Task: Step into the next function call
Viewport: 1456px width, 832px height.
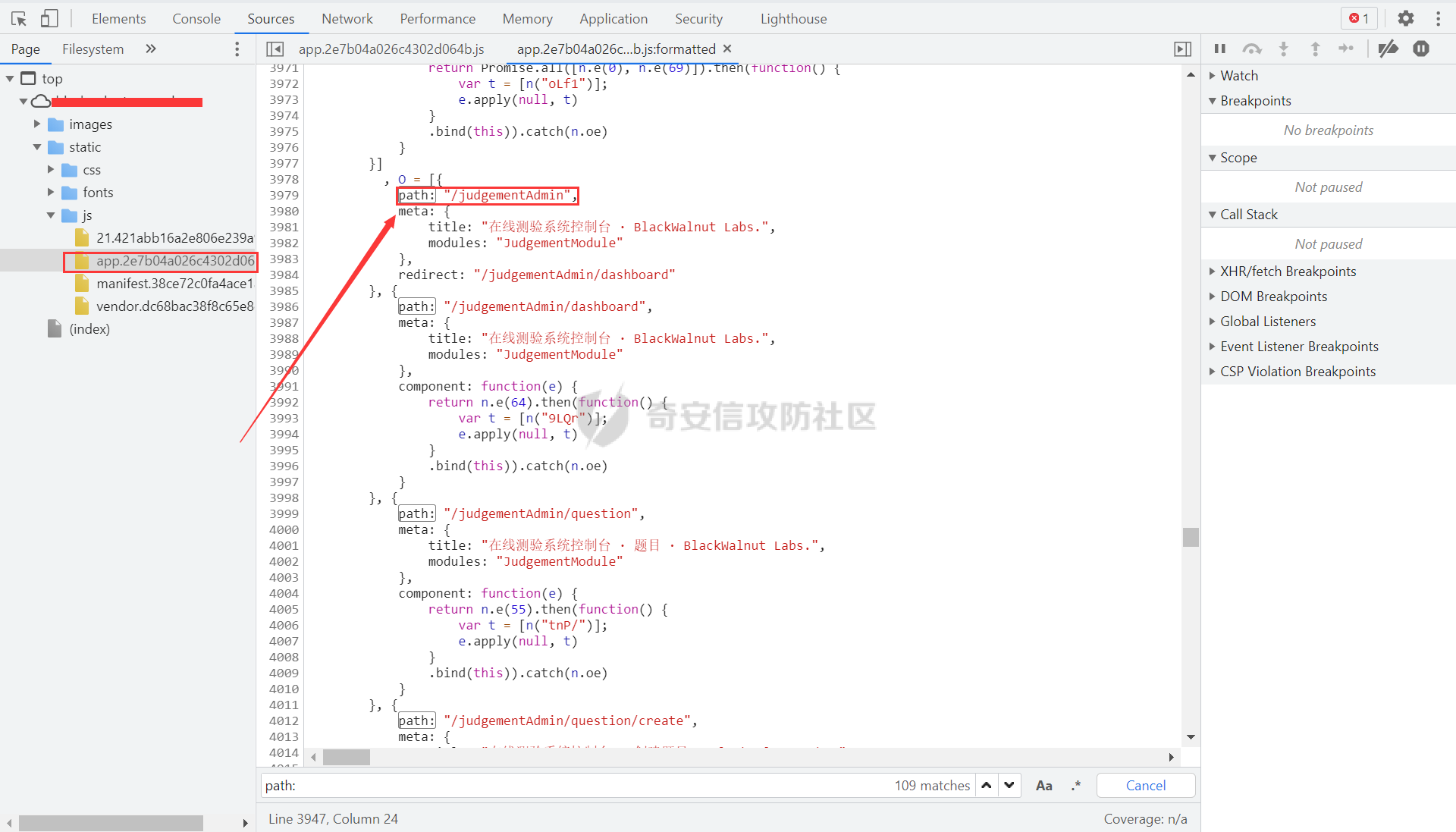Action: click(x=1284, y=49)
